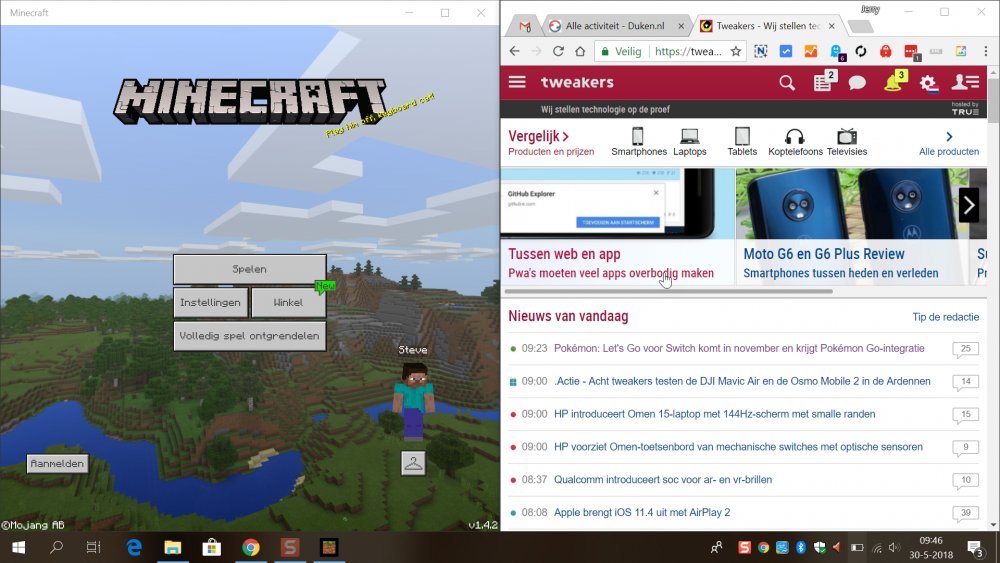Open the Tweakers settings gear icon

pos(929,83)
